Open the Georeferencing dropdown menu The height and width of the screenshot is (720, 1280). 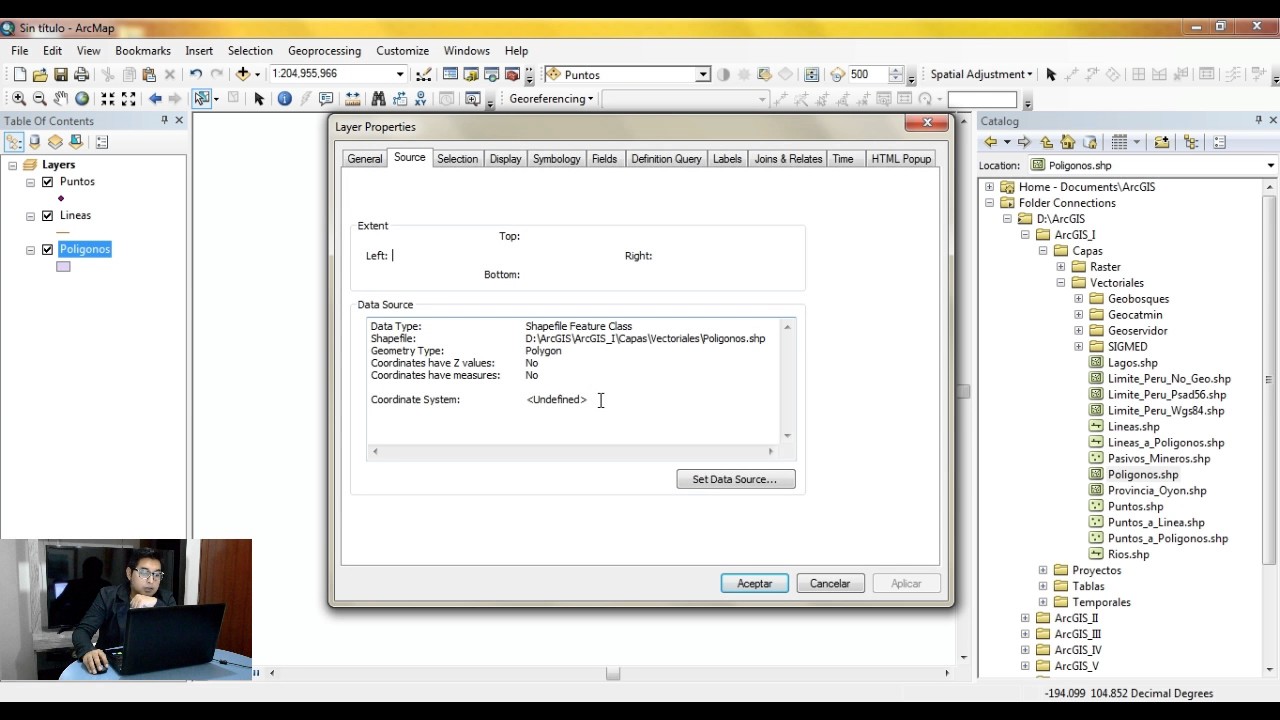[x=551, y=99]
